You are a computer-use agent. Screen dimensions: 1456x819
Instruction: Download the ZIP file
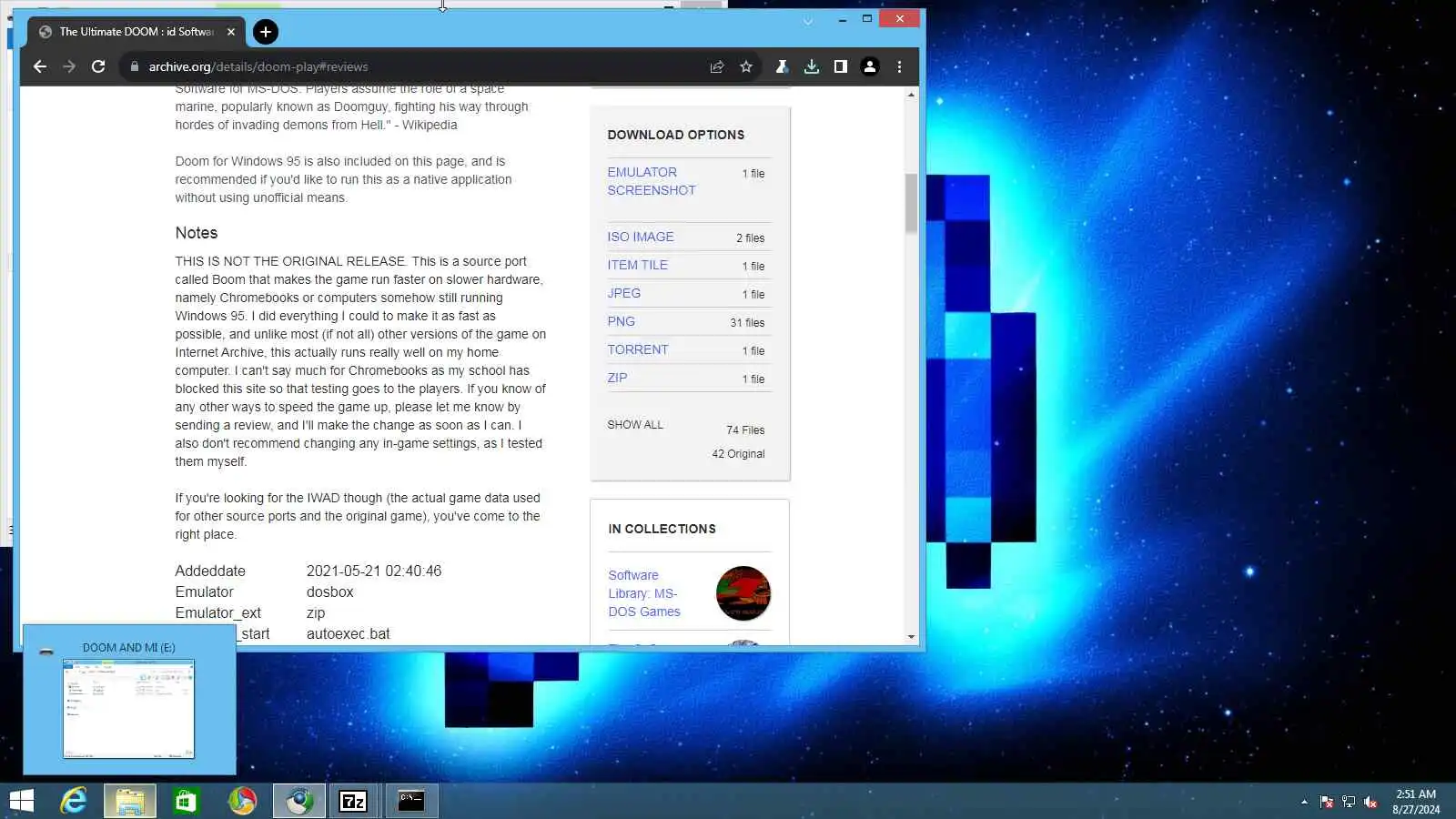617,378
